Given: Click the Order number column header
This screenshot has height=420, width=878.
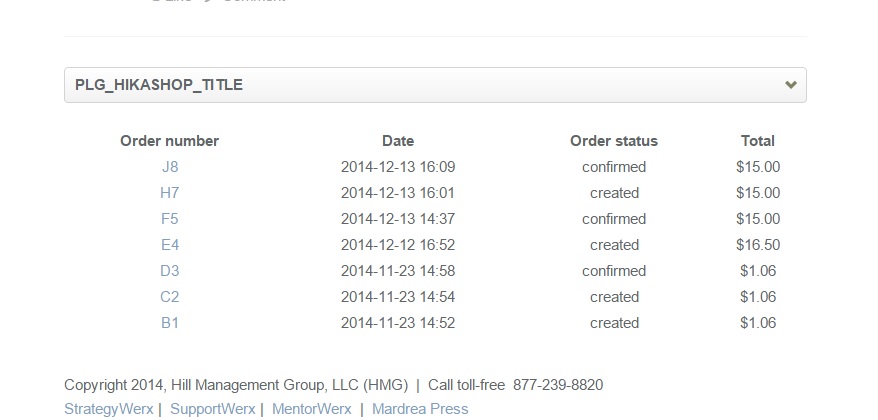Looking at the screenshot, I should coord(169,141).
